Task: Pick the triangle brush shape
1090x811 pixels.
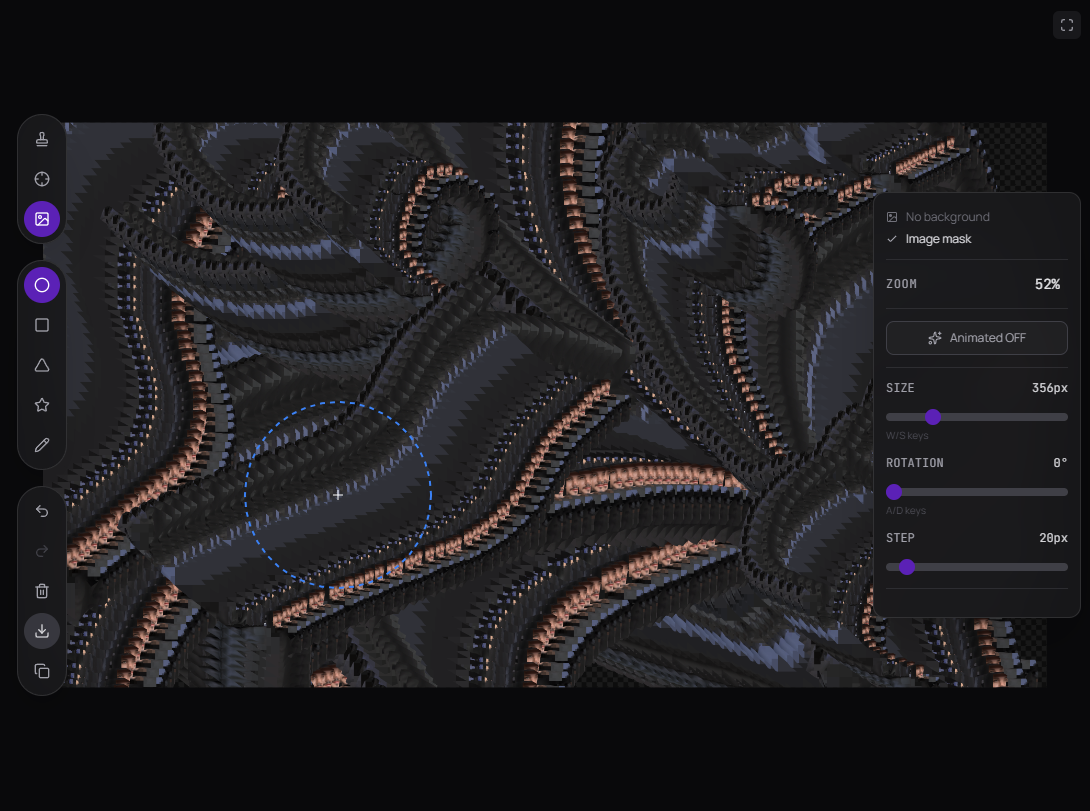Action: pyautogui.click(x=42, y=365)
